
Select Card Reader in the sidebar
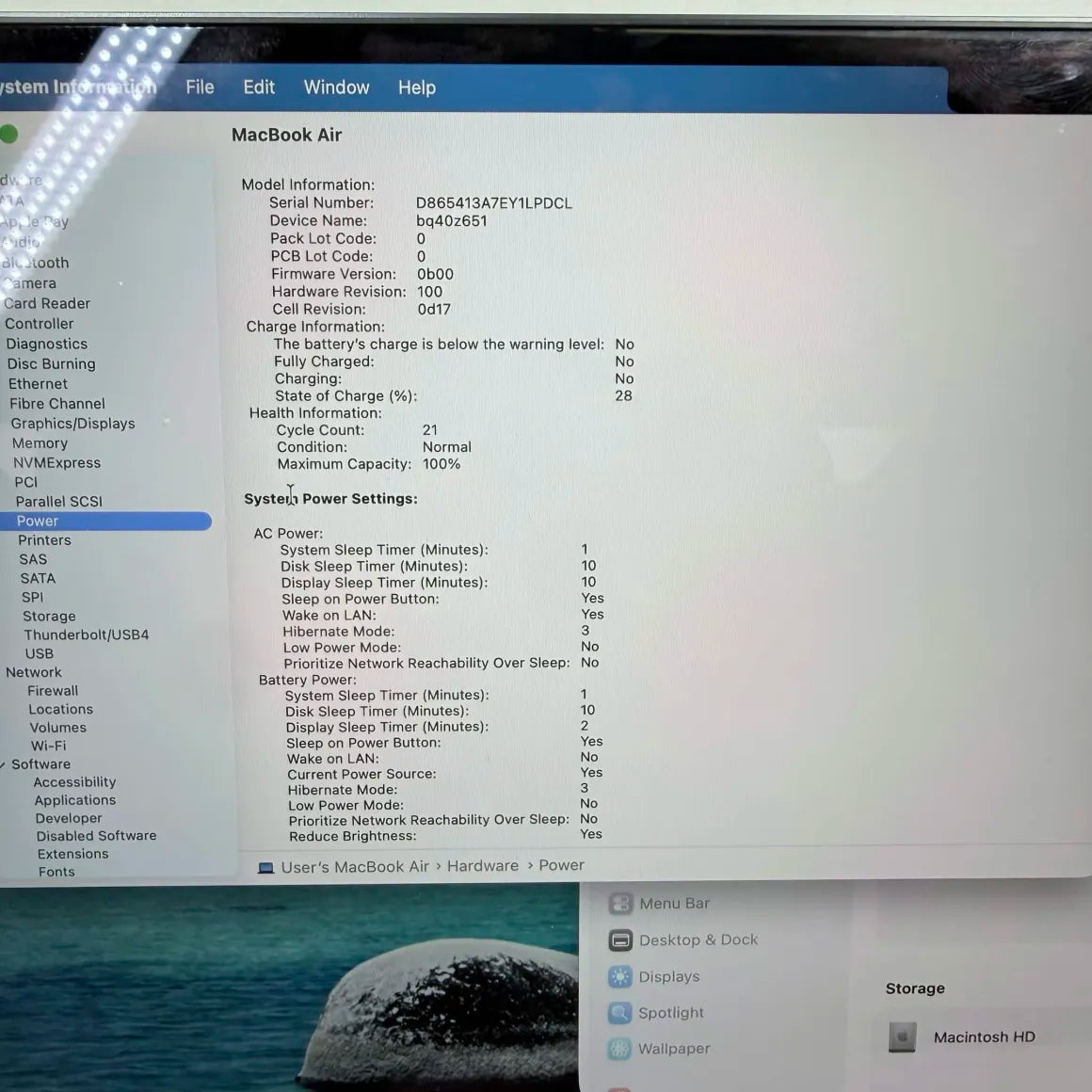pyautogui.click(x=47, y=304)
